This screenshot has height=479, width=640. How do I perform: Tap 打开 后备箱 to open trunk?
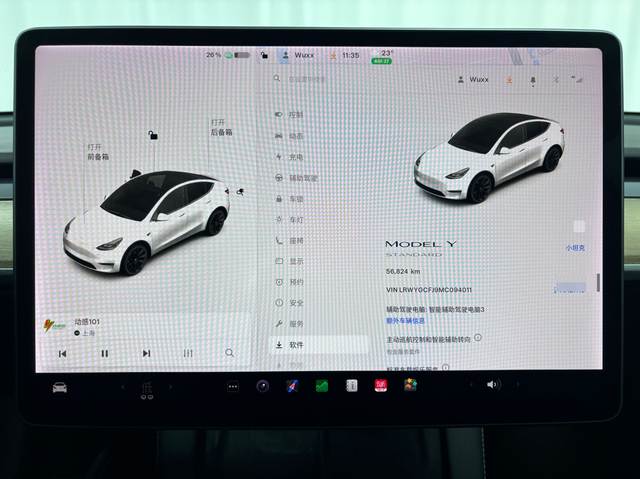click(222, 127)
